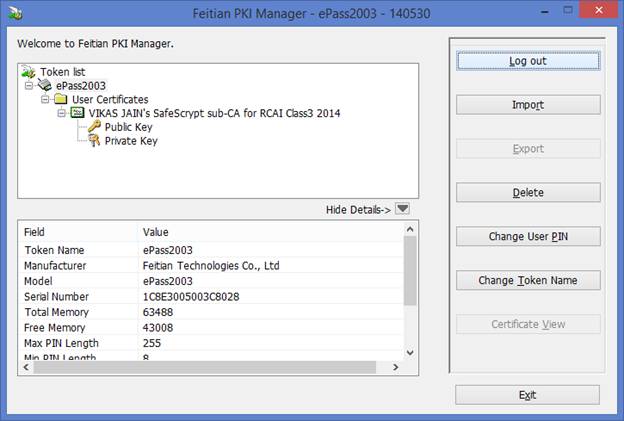Viewport: 624px width, 421px height.
Task: Select the Serial Number field row
Action: (x=211, y=297)
